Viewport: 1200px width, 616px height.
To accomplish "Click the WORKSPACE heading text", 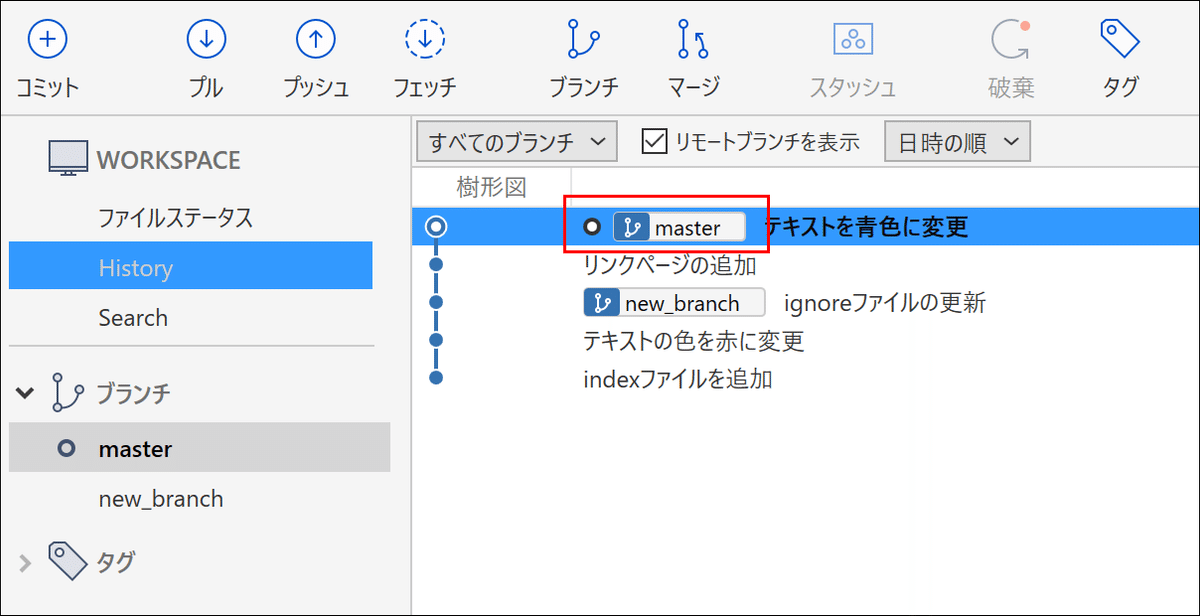I will [168, 160].
